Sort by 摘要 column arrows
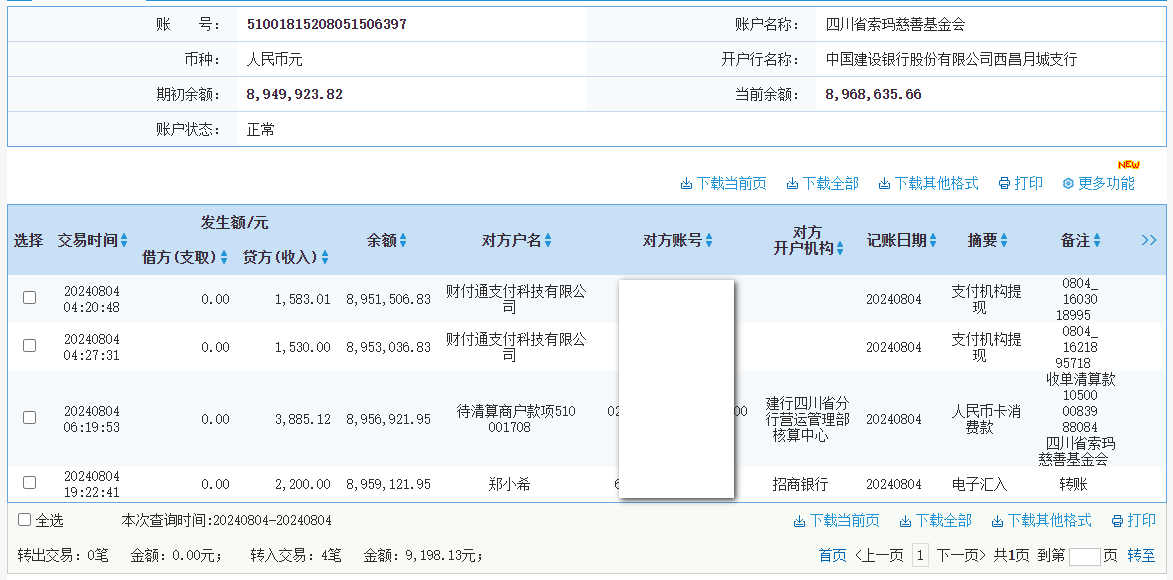This screenshot has width=1173, height=580. pyautogui.click(x=1004, y=240)
